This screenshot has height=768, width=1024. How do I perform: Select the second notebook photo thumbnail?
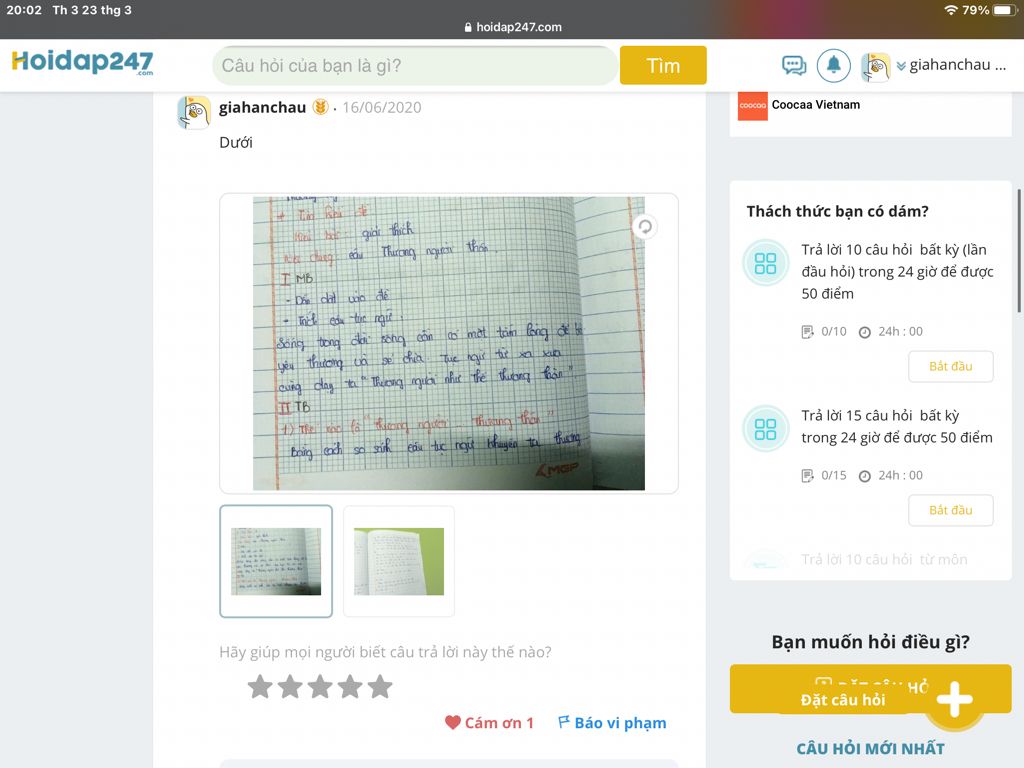(398, 561)
